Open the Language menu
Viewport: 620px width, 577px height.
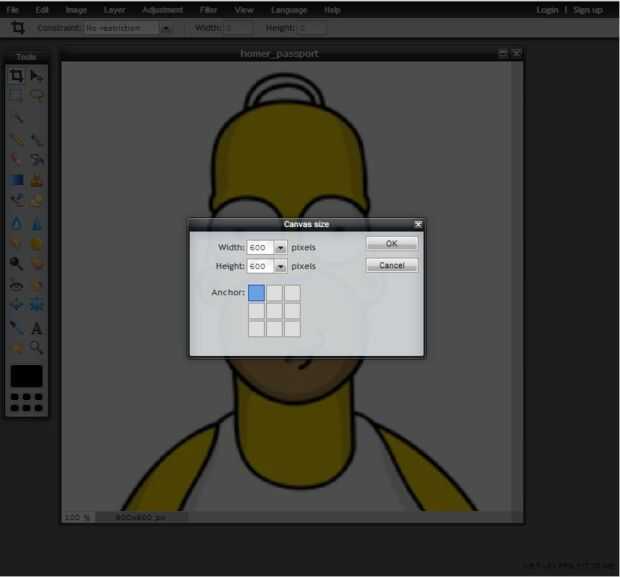[x=289, y=10]
